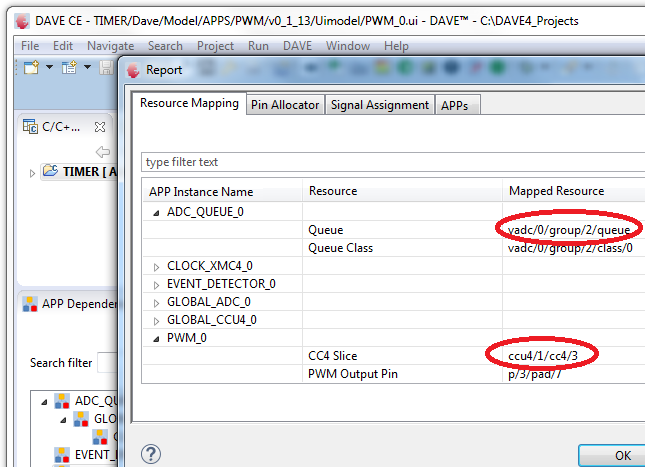Select the C/C++ Projects view tab
The height and width of the screenshot is (467, 645).
pos(61,127)
